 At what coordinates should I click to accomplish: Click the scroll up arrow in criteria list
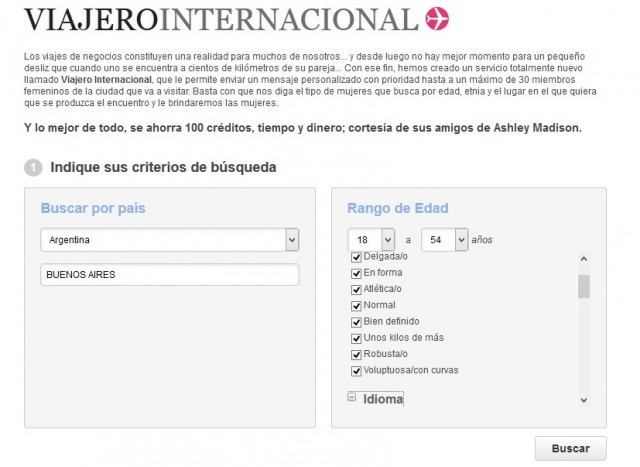click(x=584, y=258)
